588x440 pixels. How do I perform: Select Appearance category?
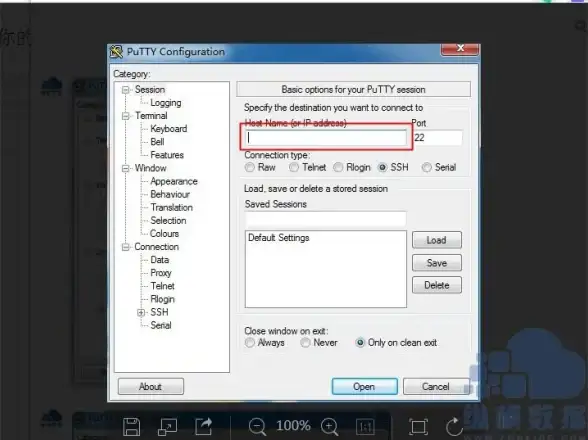pyautogui.click(x=174, y=182)
